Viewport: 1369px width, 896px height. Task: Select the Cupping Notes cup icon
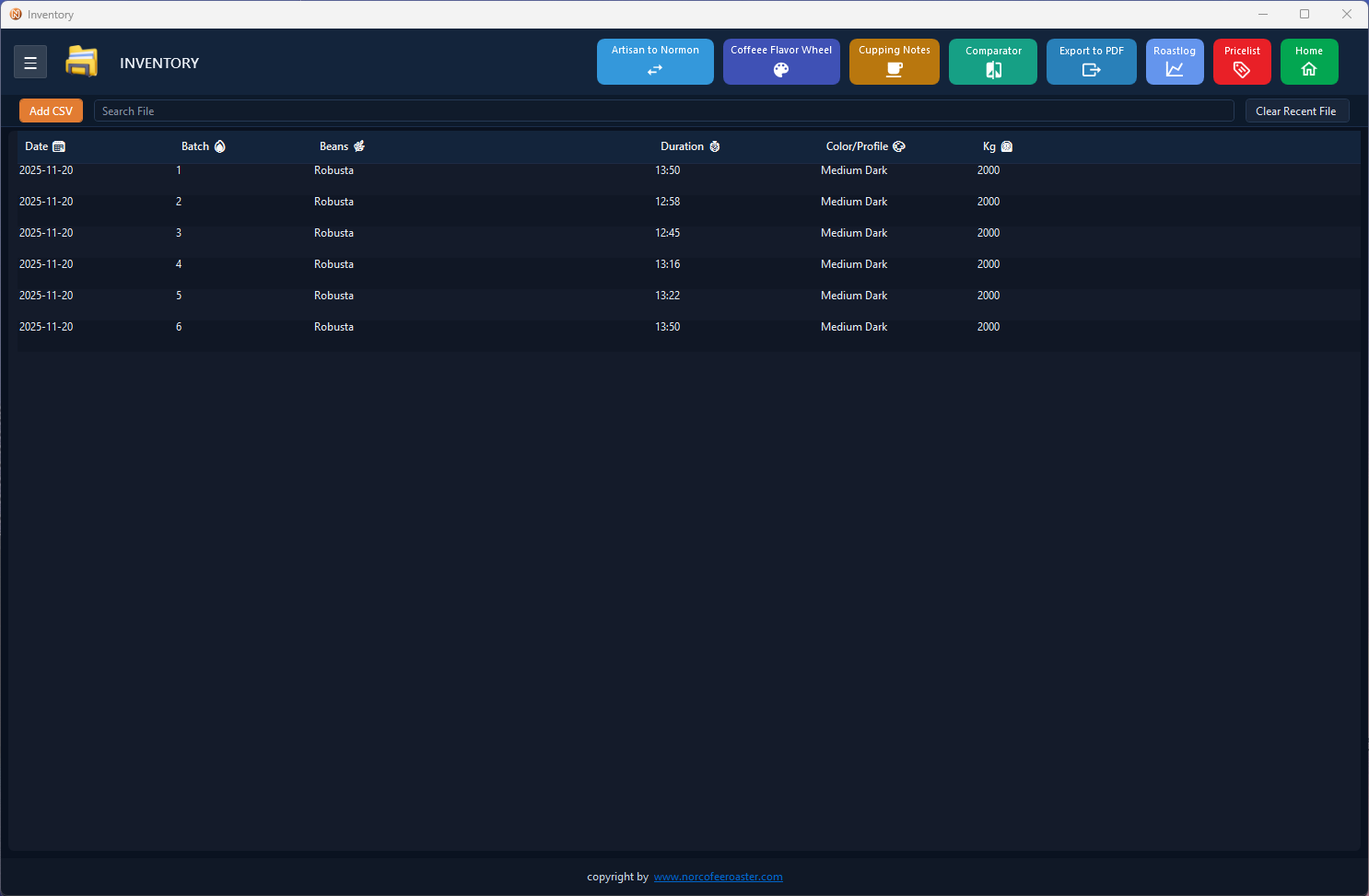[x=894, y=69]
